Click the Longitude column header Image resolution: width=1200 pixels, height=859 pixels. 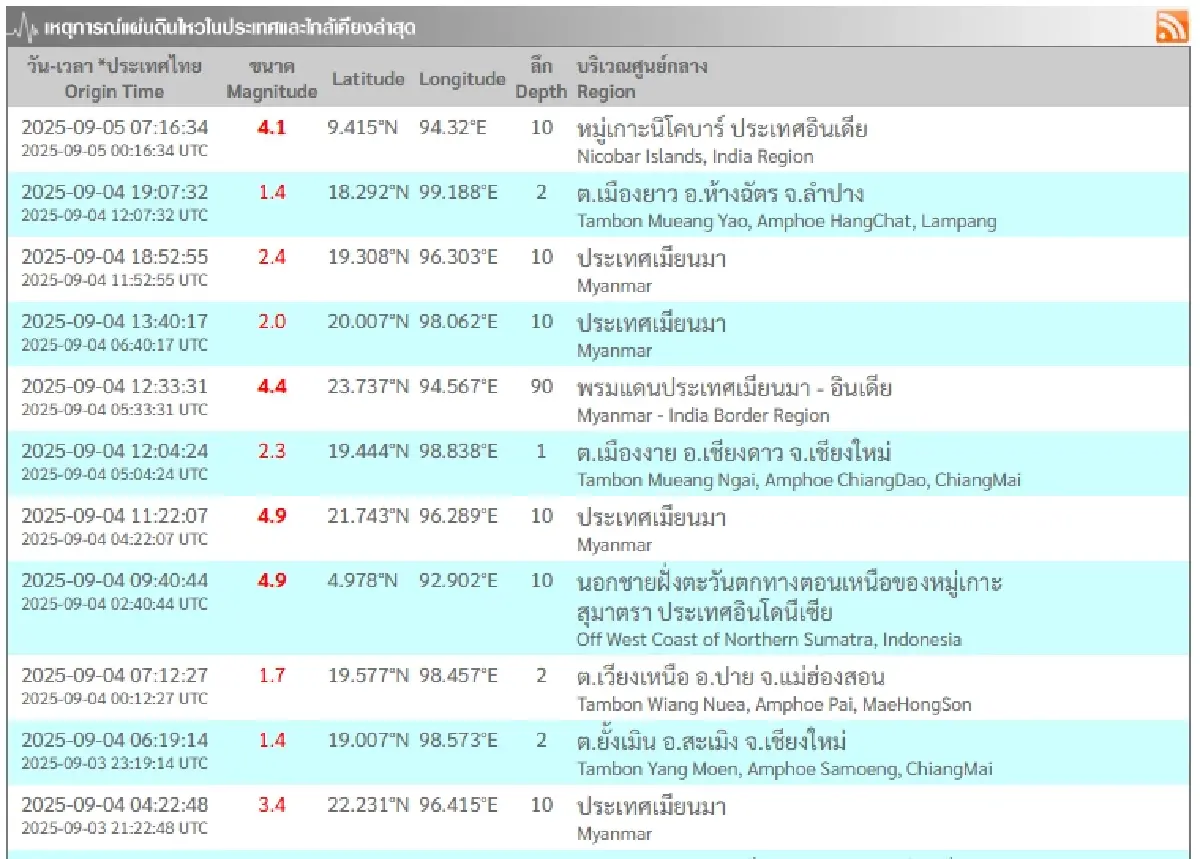461,79
